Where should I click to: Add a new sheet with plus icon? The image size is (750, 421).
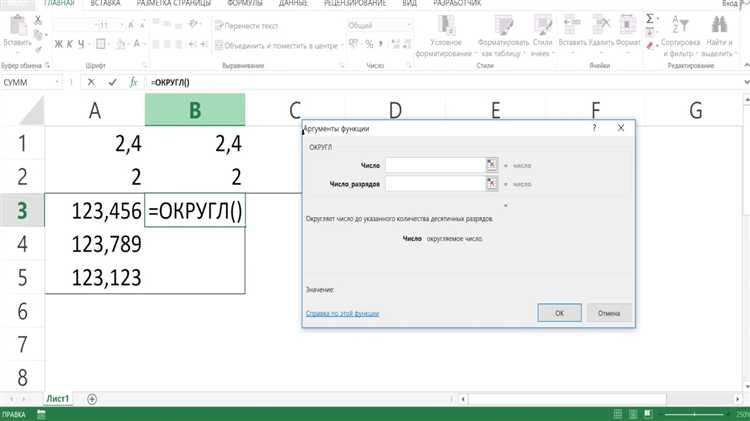pos(92,399)
